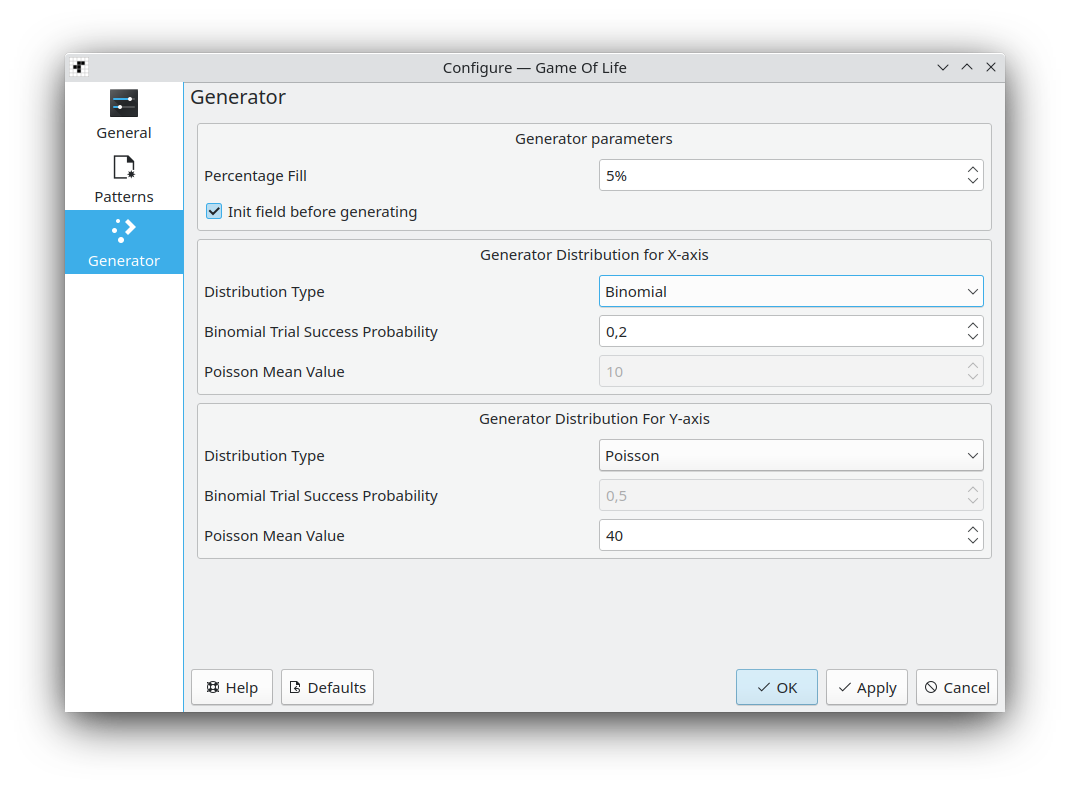This screenshot has height=789, width=1070.
Task: Click the disabled Y-axis probability field showing 0,5
Action: coord(791,496)
